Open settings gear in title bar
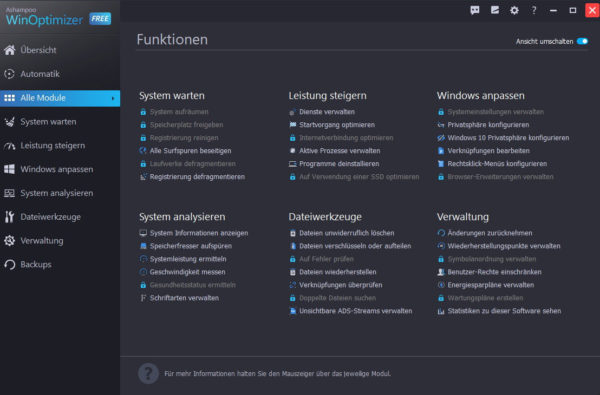Viewport: 600px width, 395px height. [x=514, y=10]
